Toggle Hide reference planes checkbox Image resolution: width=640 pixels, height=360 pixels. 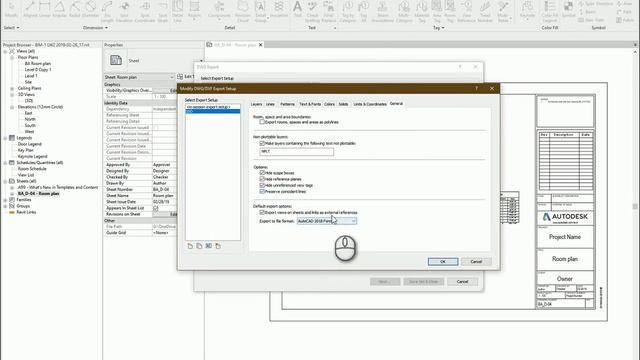coord(262,179)
